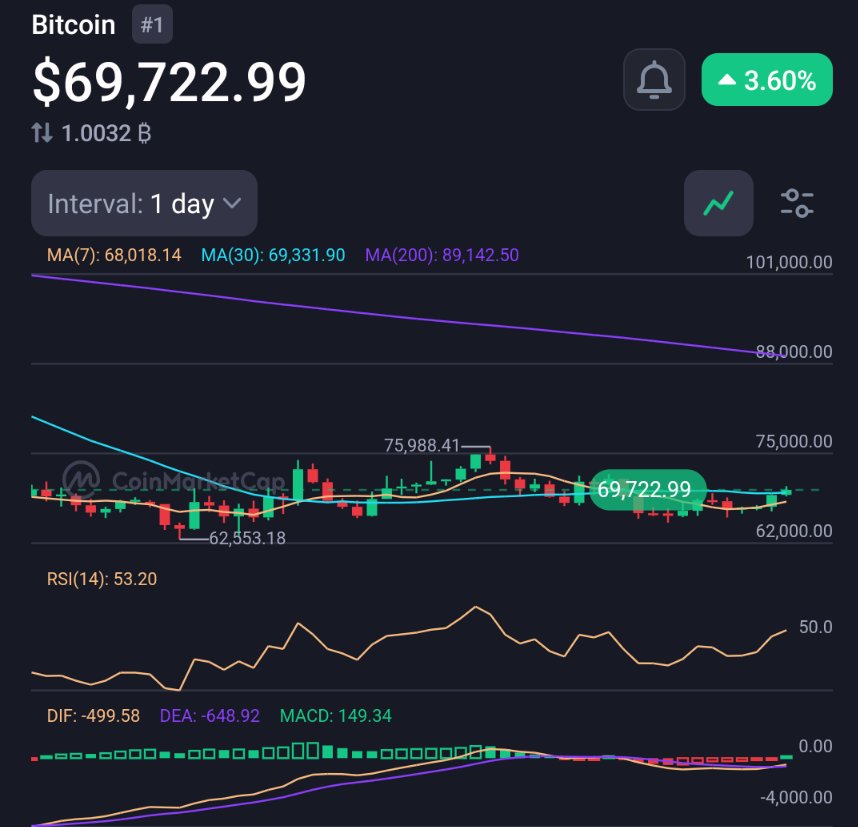Tap the MACD 0.00 axis label
Viewport: 858px width, 827px height.
(x=815, y=747)
